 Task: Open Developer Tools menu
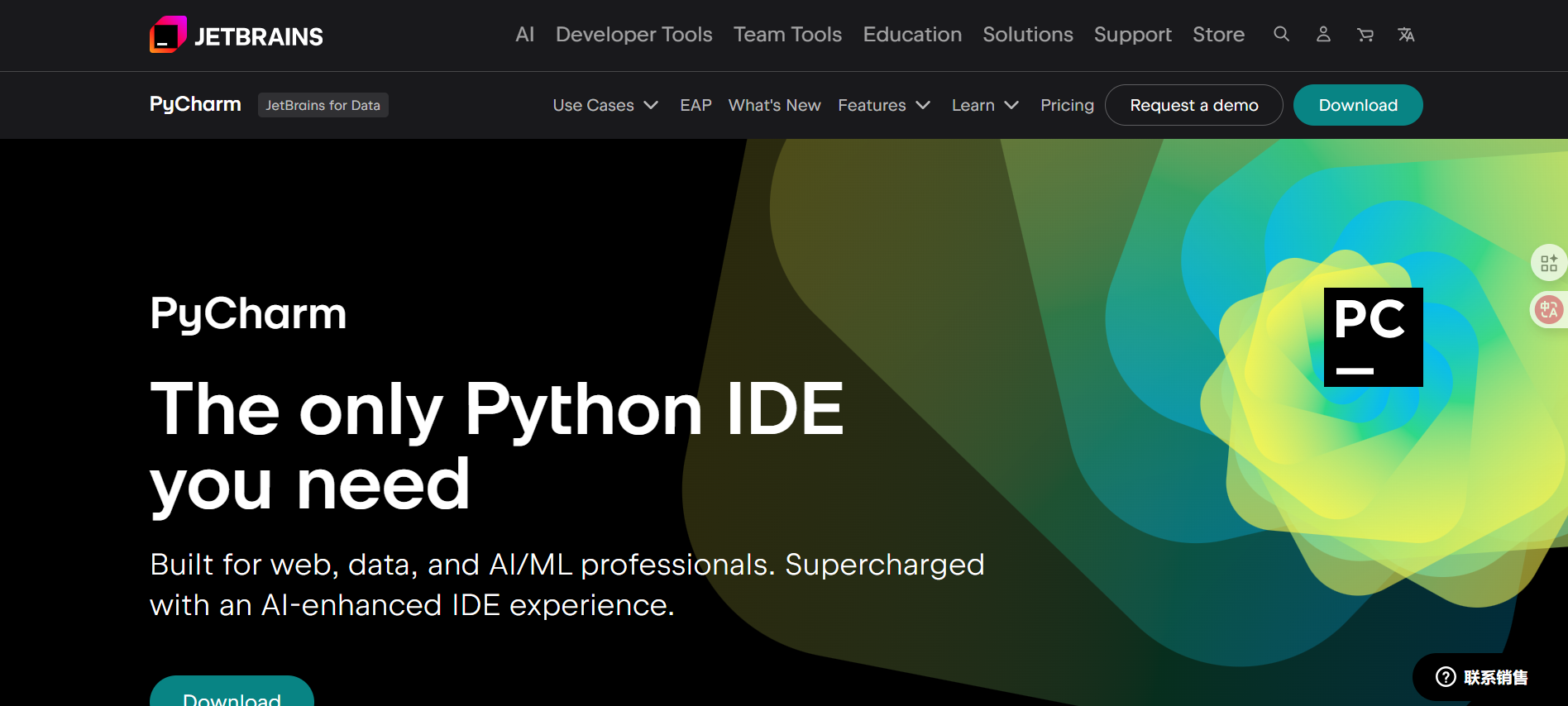click(633, 35)
